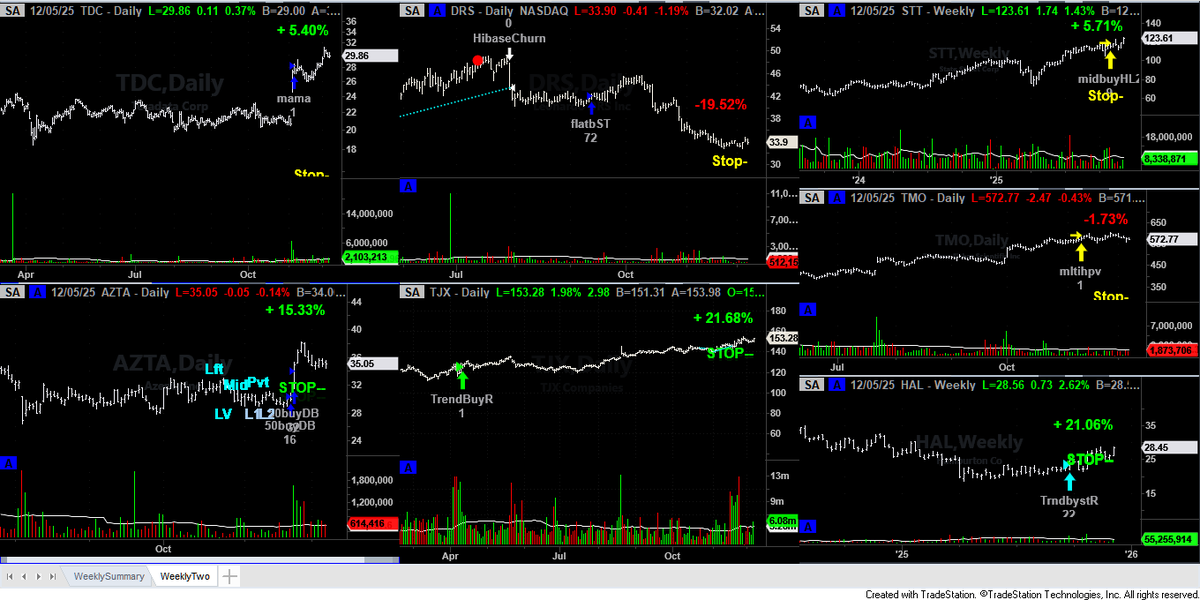The width and height of the screenshot is (1200, 600).
Task: Click the -1.73% label on TMO
Action: pos(1105,218)
